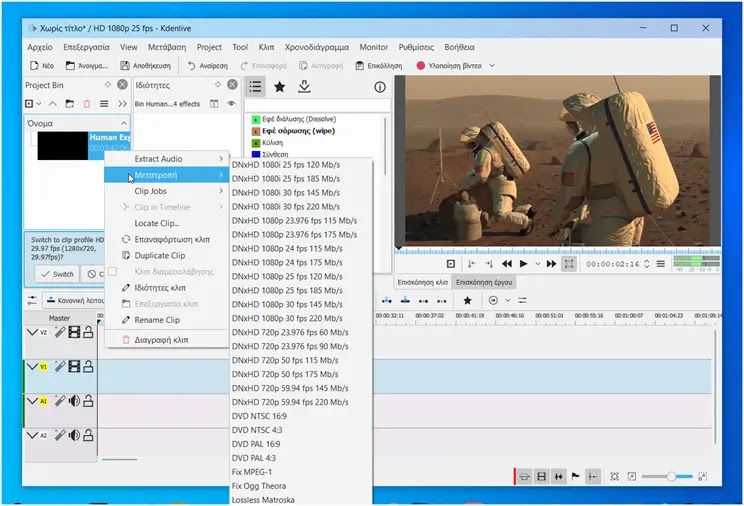
Task: Click the timeline insert clip zone icon
Action: [x=387, y=300]
